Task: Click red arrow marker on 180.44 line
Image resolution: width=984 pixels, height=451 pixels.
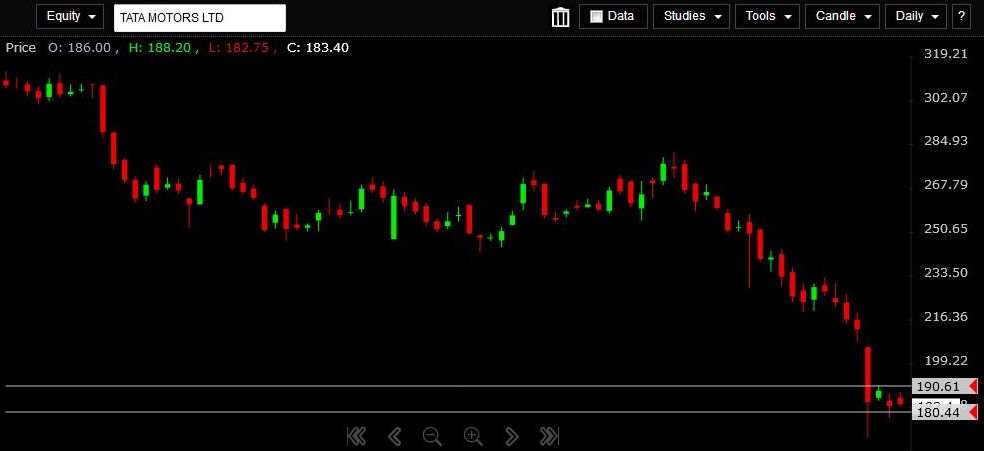Action: click(x=973, y=412)
